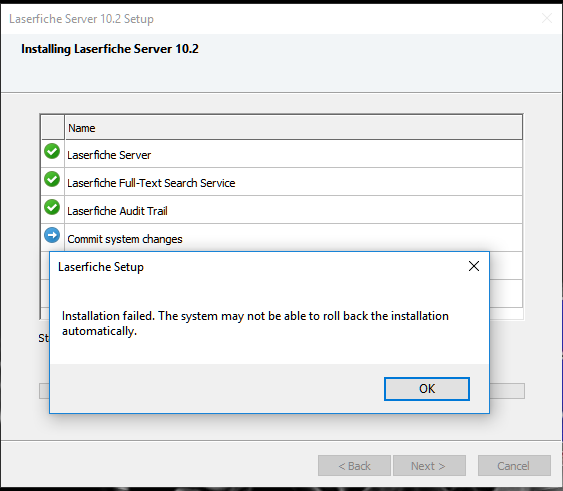The image size is (563, 491).
Task: Click the green checkmark beside Laserfiche Server
Action: tap(52, 151)
